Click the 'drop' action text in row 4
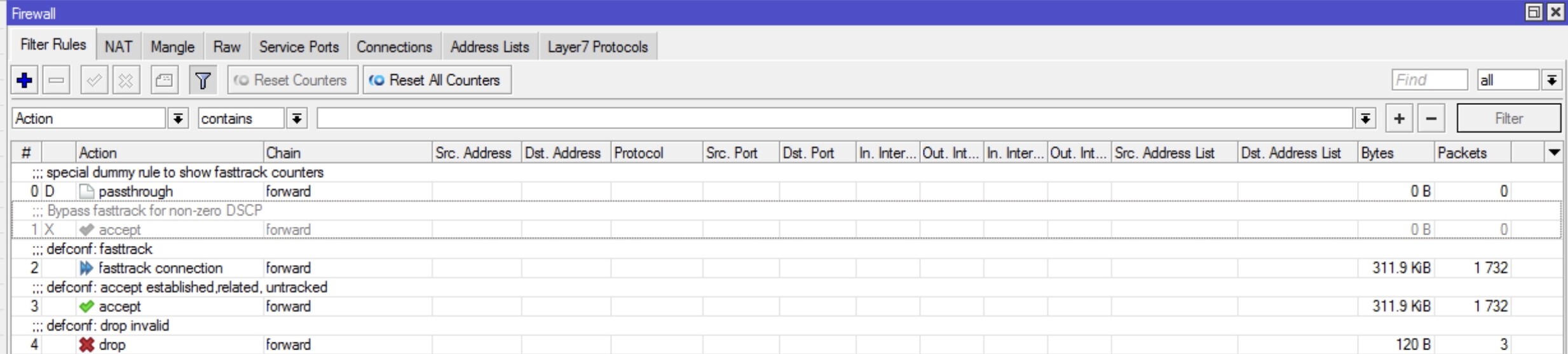 coord(112,344)
